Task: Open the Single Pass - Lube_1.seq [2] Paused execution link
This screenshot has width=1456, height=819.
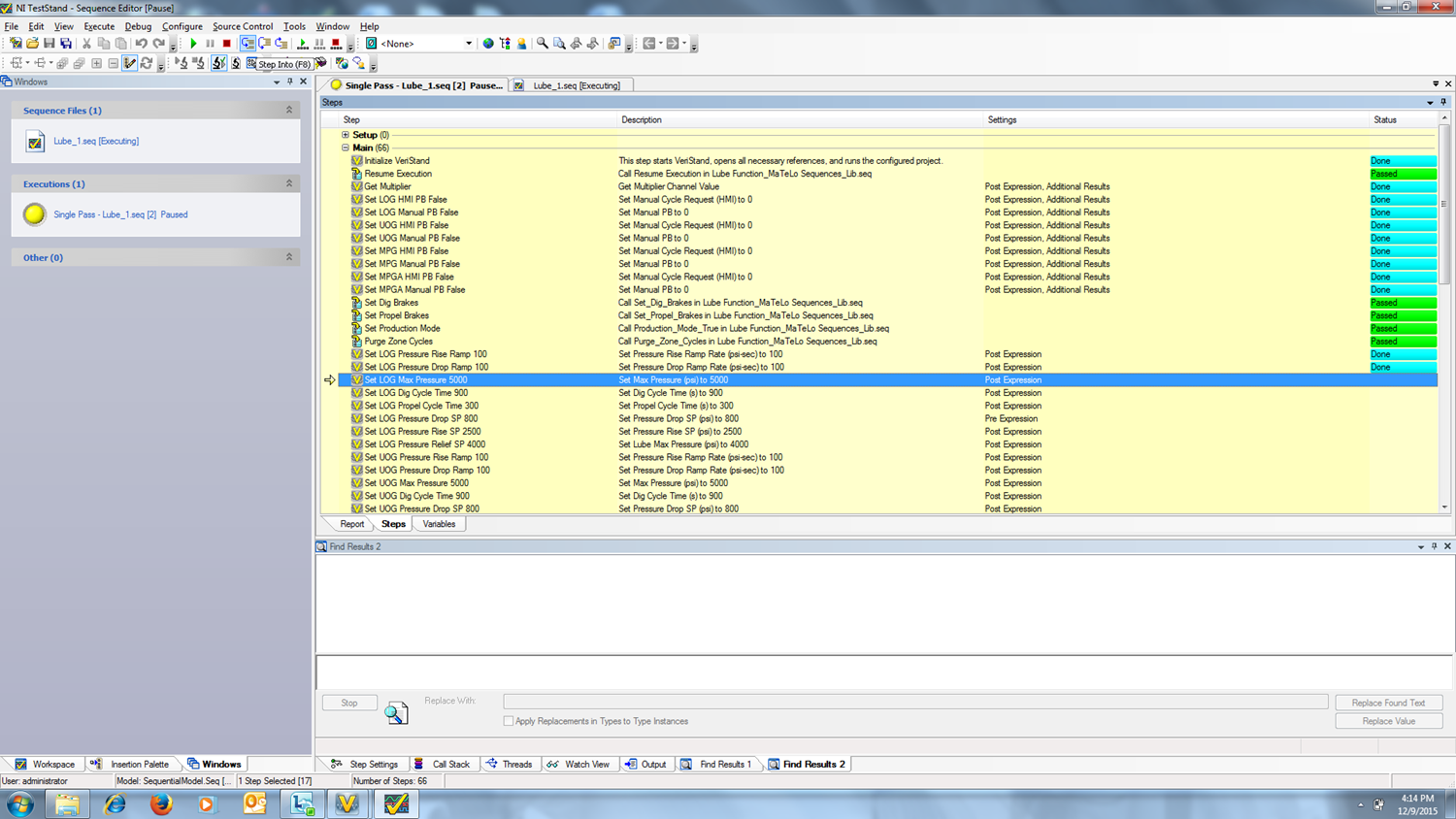Action: [120, 214]
